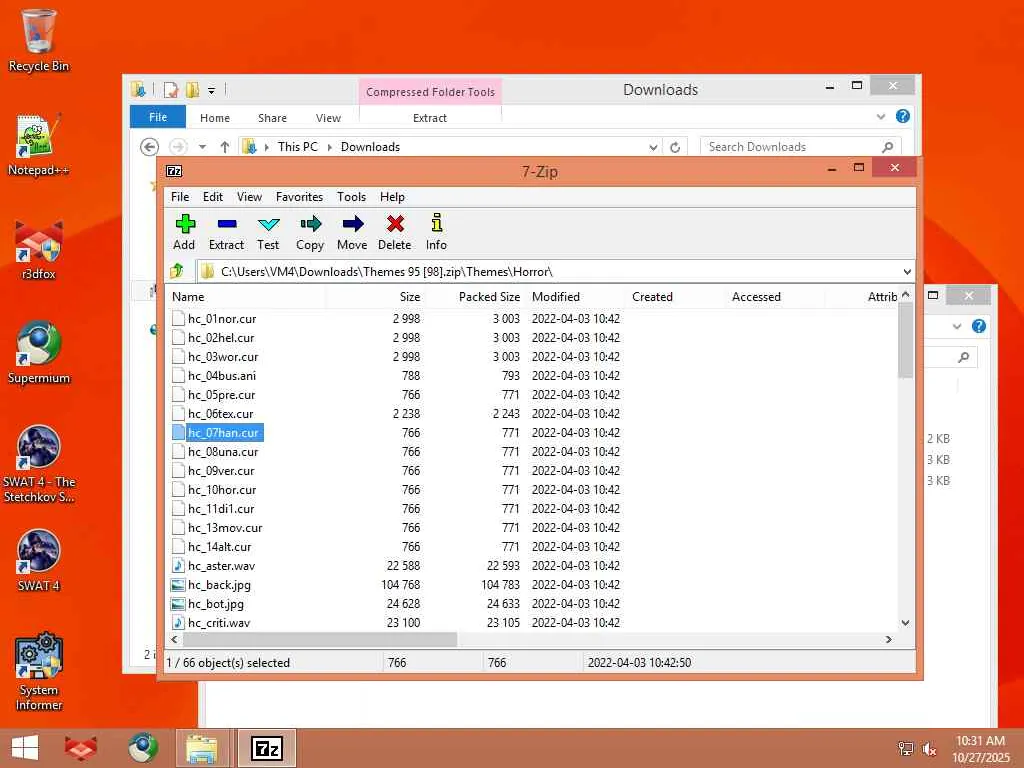This screenshot has height=768, width=1024.
Task: Click the 7-Zip taskbar button
Action: click(266, 748)
